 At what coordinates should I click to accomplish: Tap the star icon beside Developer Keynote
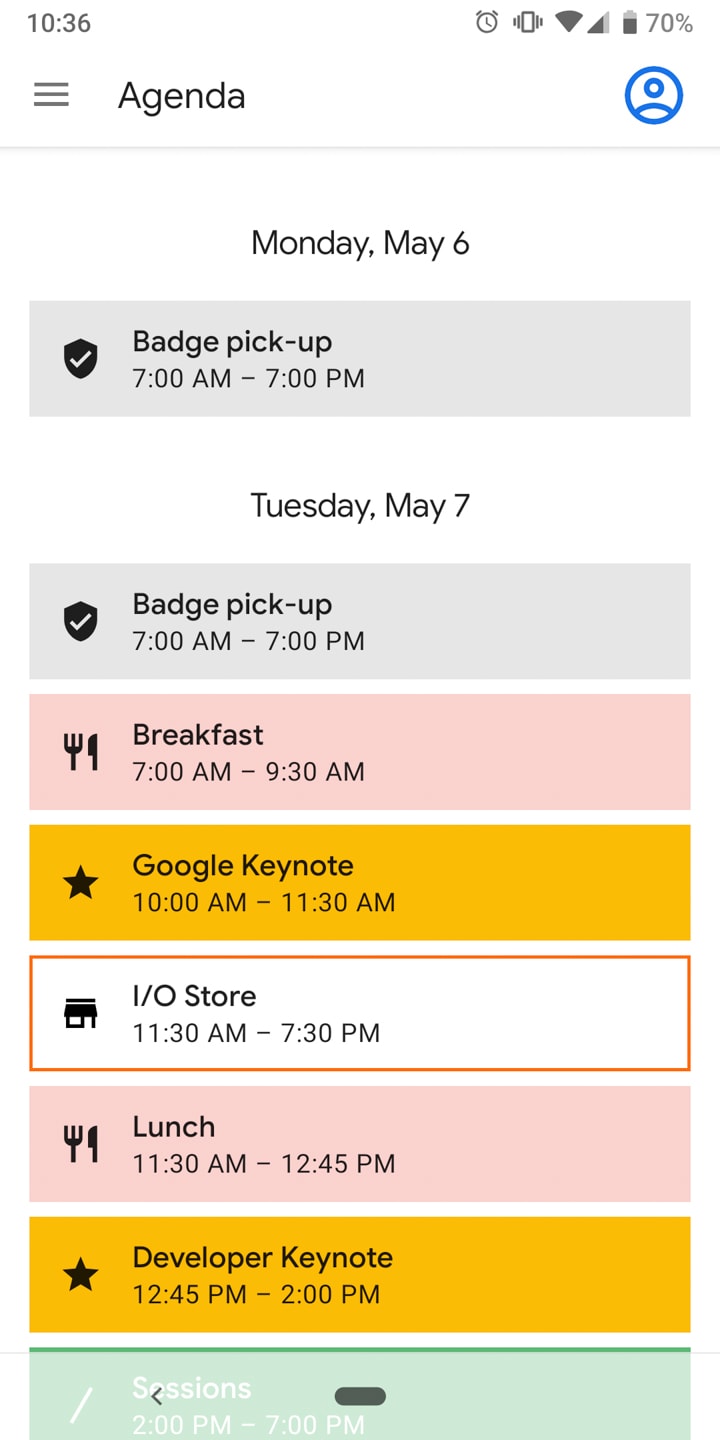pyautogui.click(x=81, y=1275)
